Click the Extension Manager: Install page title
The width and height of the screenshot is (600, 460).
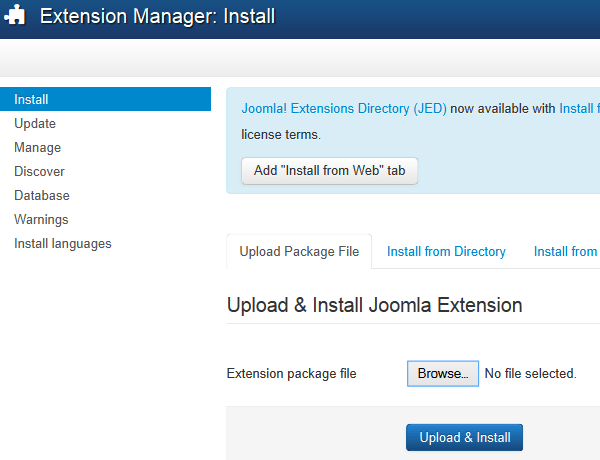(157, 17)
